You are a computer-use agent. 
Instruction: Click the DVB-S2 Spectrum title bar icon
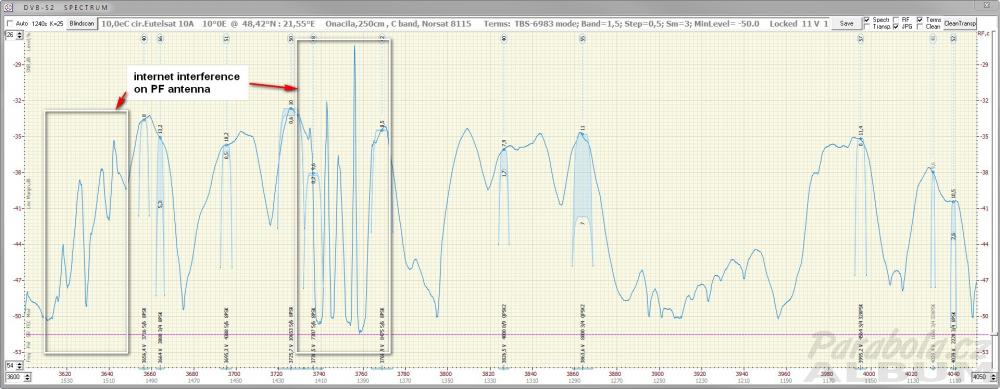[x=8, y=8]
